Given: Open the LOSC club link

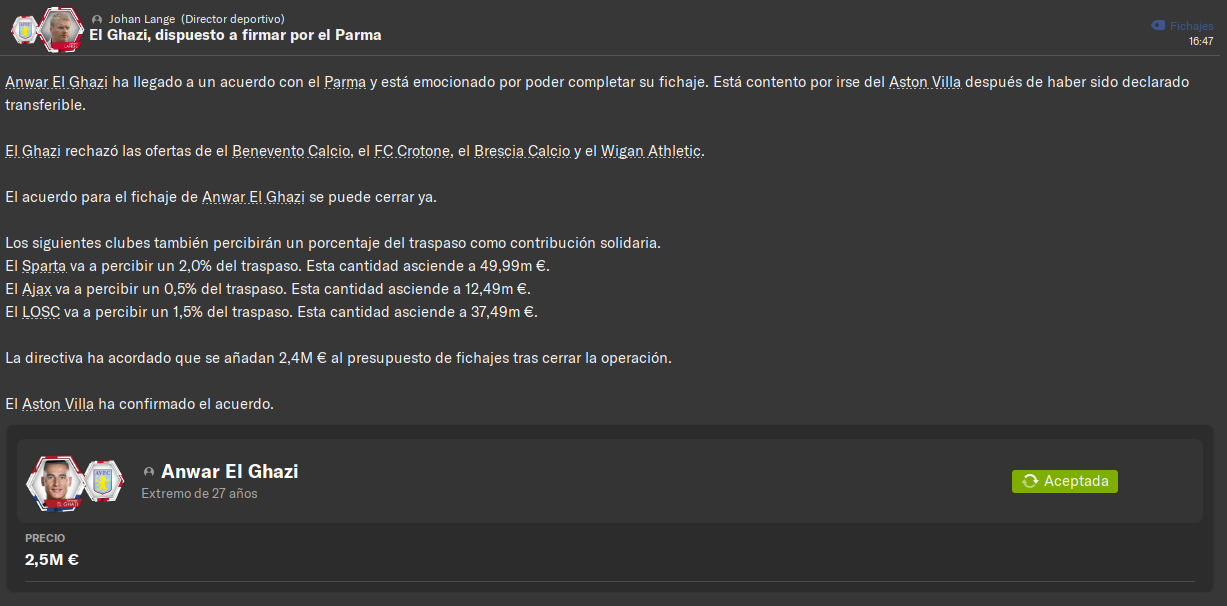Looking at the screenshot, I should pyautogui.click(x=40, y=312).
